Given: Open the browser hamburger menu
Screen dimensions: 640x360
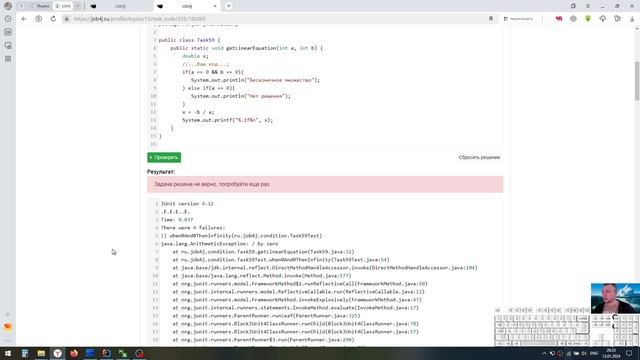Looking at the screenshot, I should tap(588, 6).
